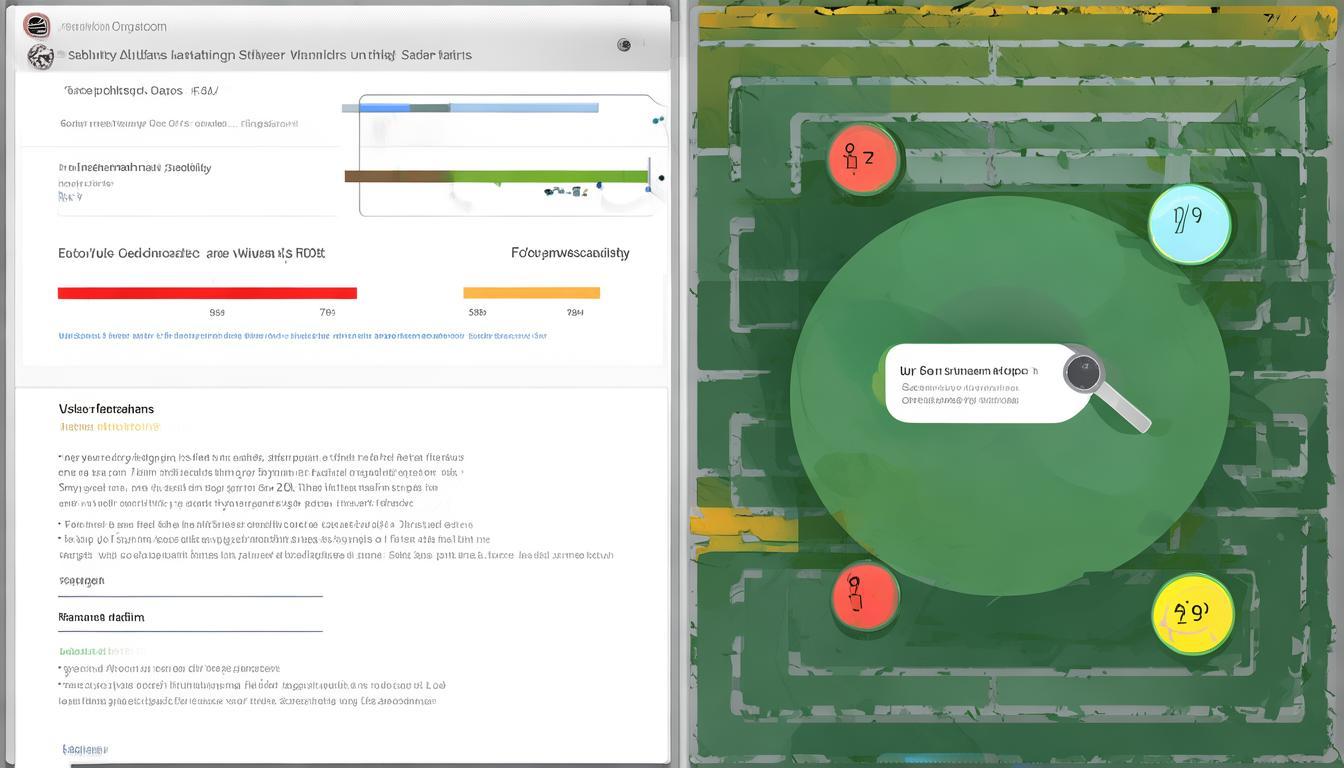The image size is (1344, 768).
Task: Select the light blue circle map marker
Action: click(x=1188, y=223)
